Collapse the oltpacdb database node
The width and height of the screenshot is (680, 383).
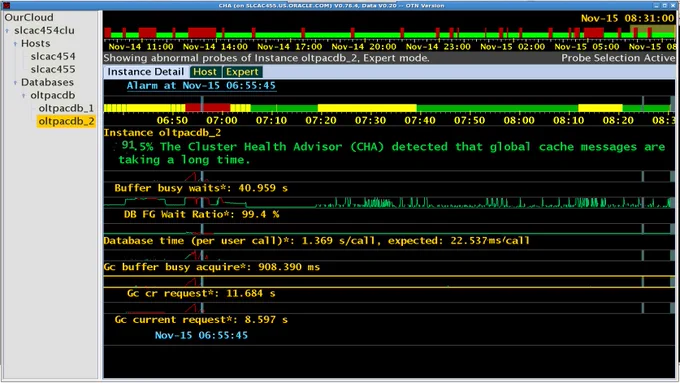[x=23, y=95]
